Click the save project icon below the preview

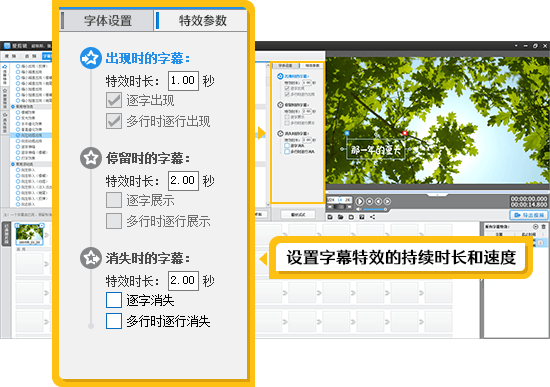pyautogui.click(x=351, y=217)
